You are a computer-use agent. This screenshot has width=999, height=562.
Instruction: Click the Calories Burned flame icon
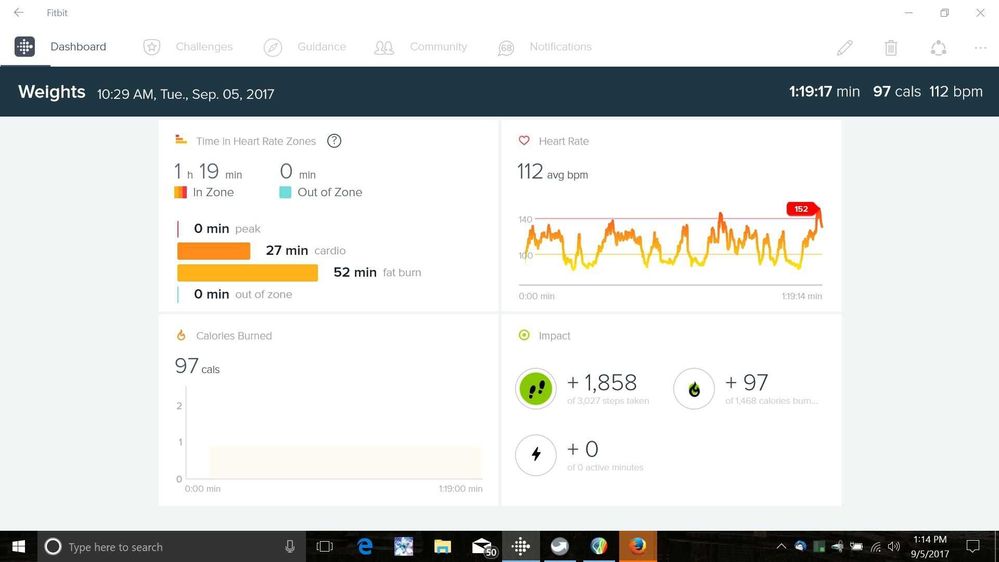(181, 335)
